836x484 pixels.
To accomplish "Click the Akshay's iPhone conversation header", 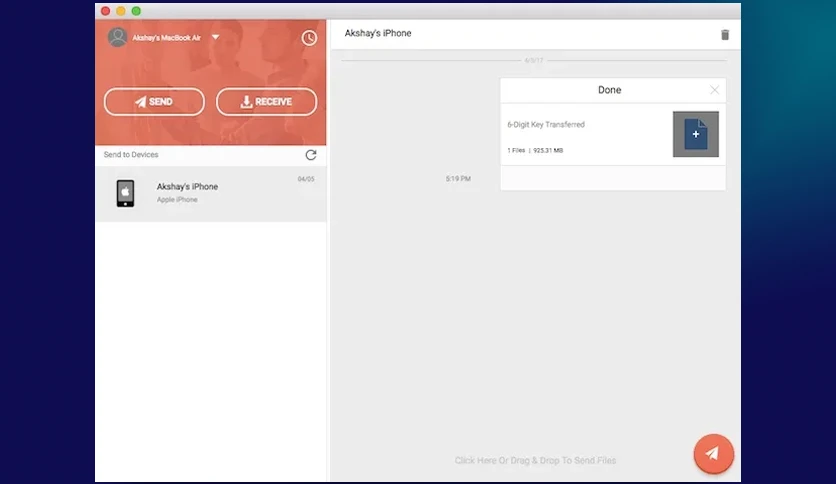I will [378, 33].
